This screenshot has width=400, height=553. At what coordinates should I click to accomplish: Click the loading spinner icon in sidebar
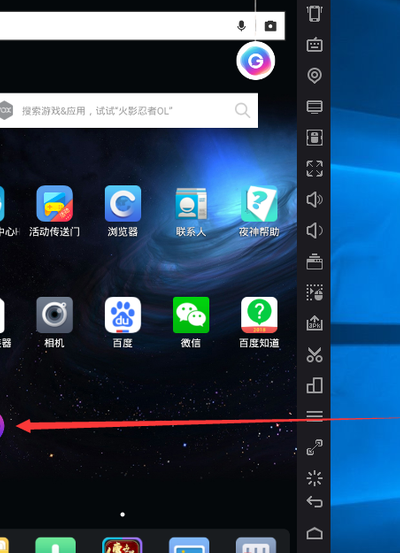(x=314, y=478)
